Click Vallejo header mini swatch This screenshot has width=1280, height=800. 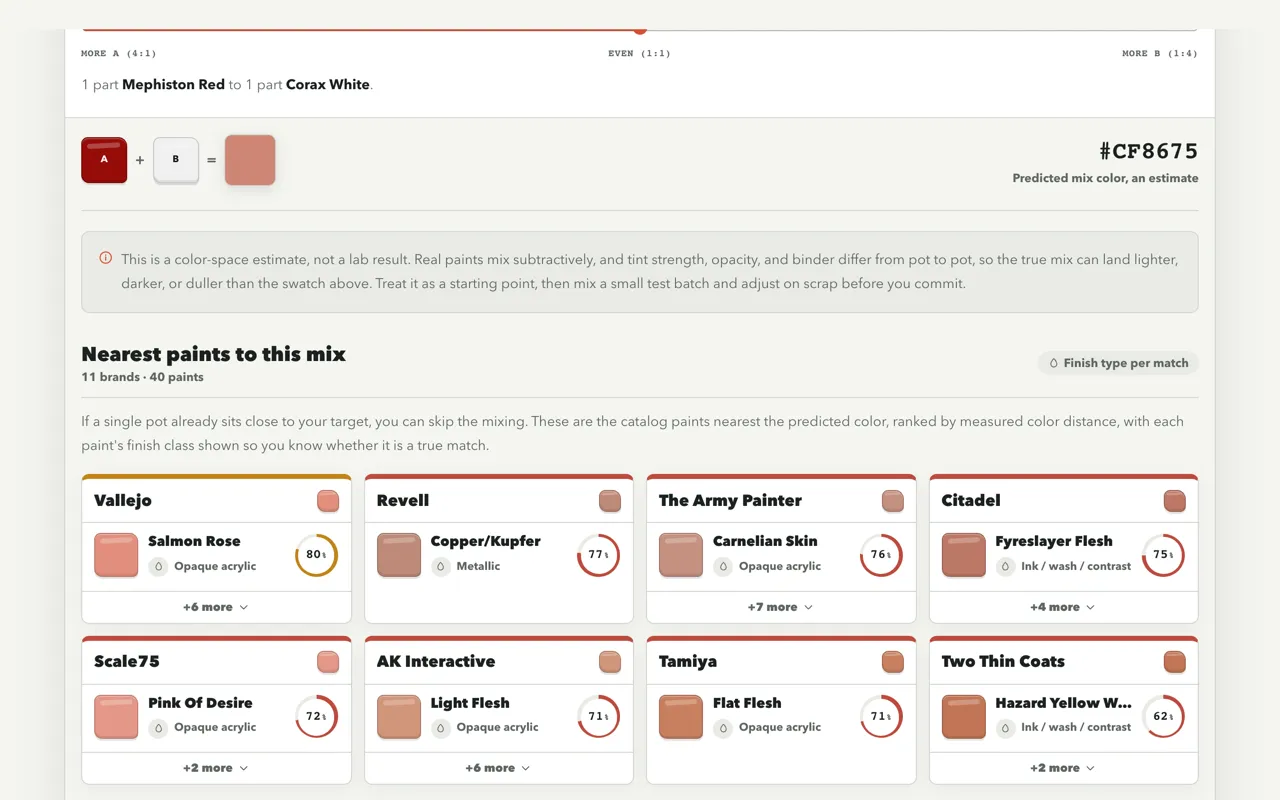click(x=328, y=501)
